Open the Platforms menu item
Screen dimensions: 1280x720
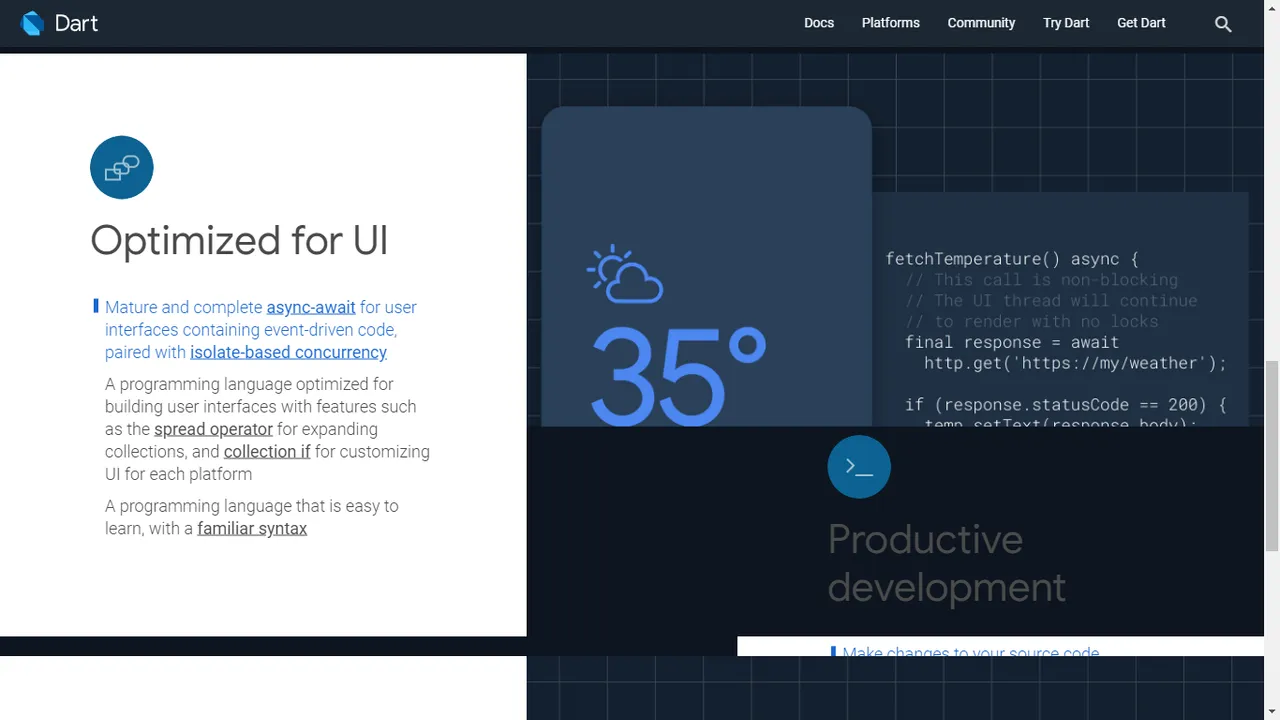tap(891, 23)
